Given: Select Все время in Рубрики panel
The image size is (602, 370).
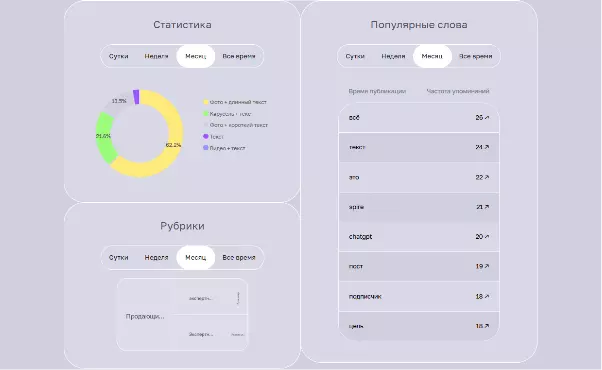Looking at the screenshot, I should [239, 258].
